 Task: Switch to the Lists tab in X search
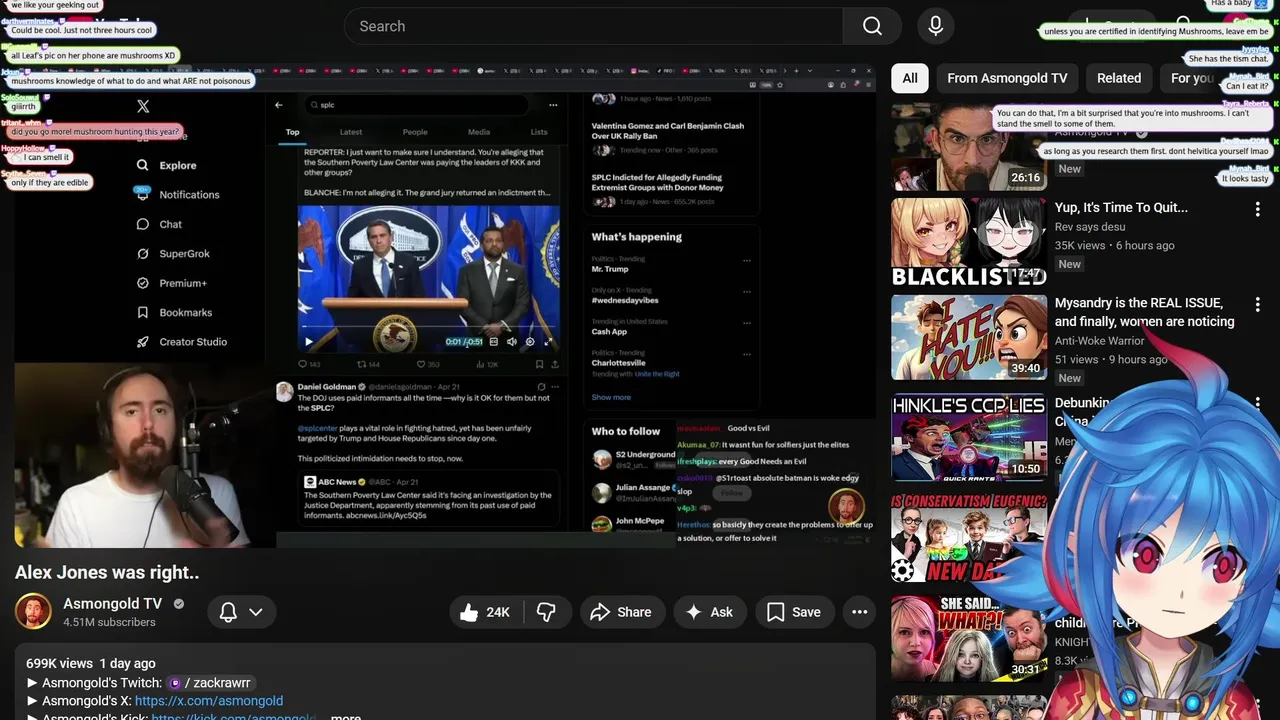(x=539, y=132)
